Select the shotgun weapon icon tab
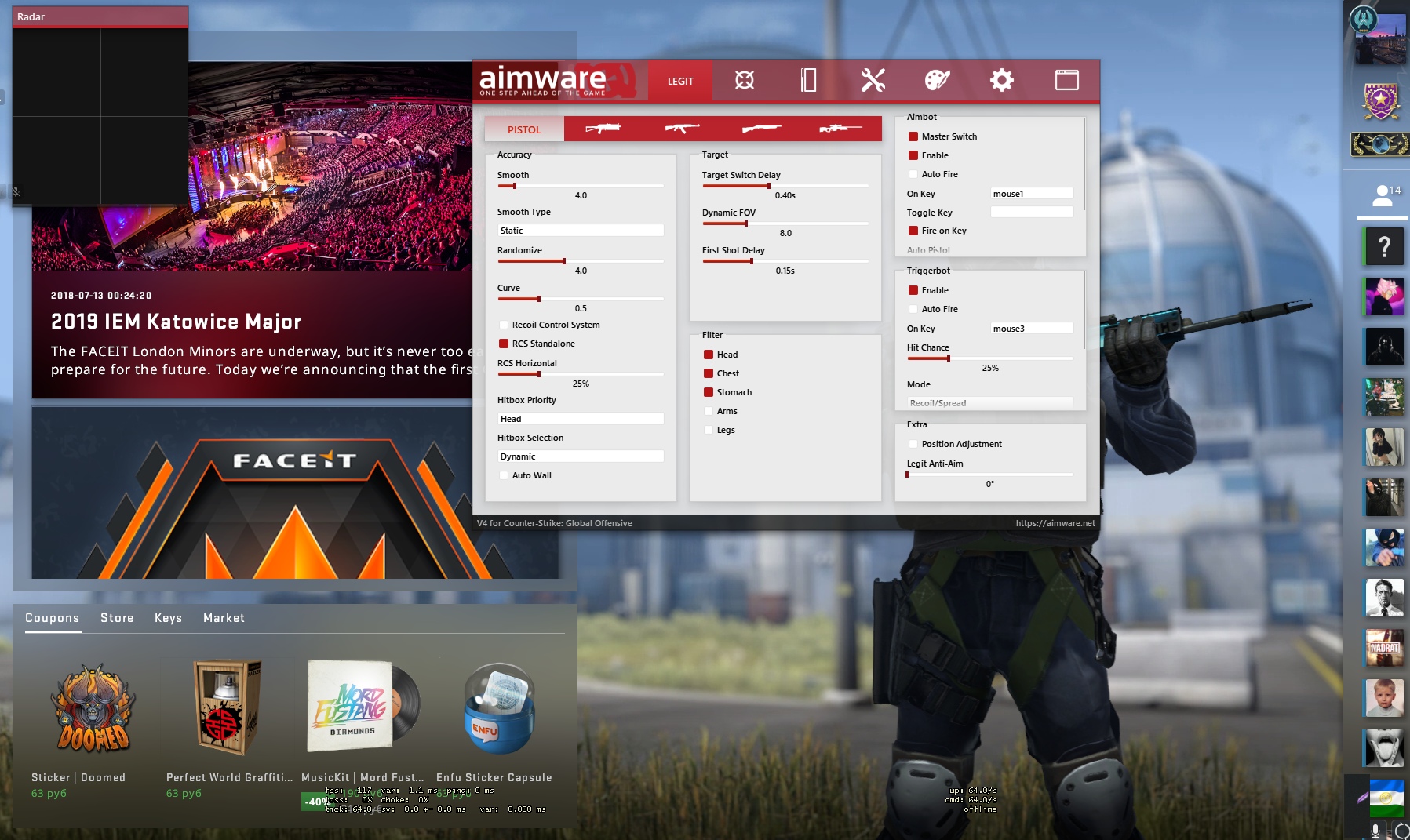1410x840 pixels. tap(761, 128)
